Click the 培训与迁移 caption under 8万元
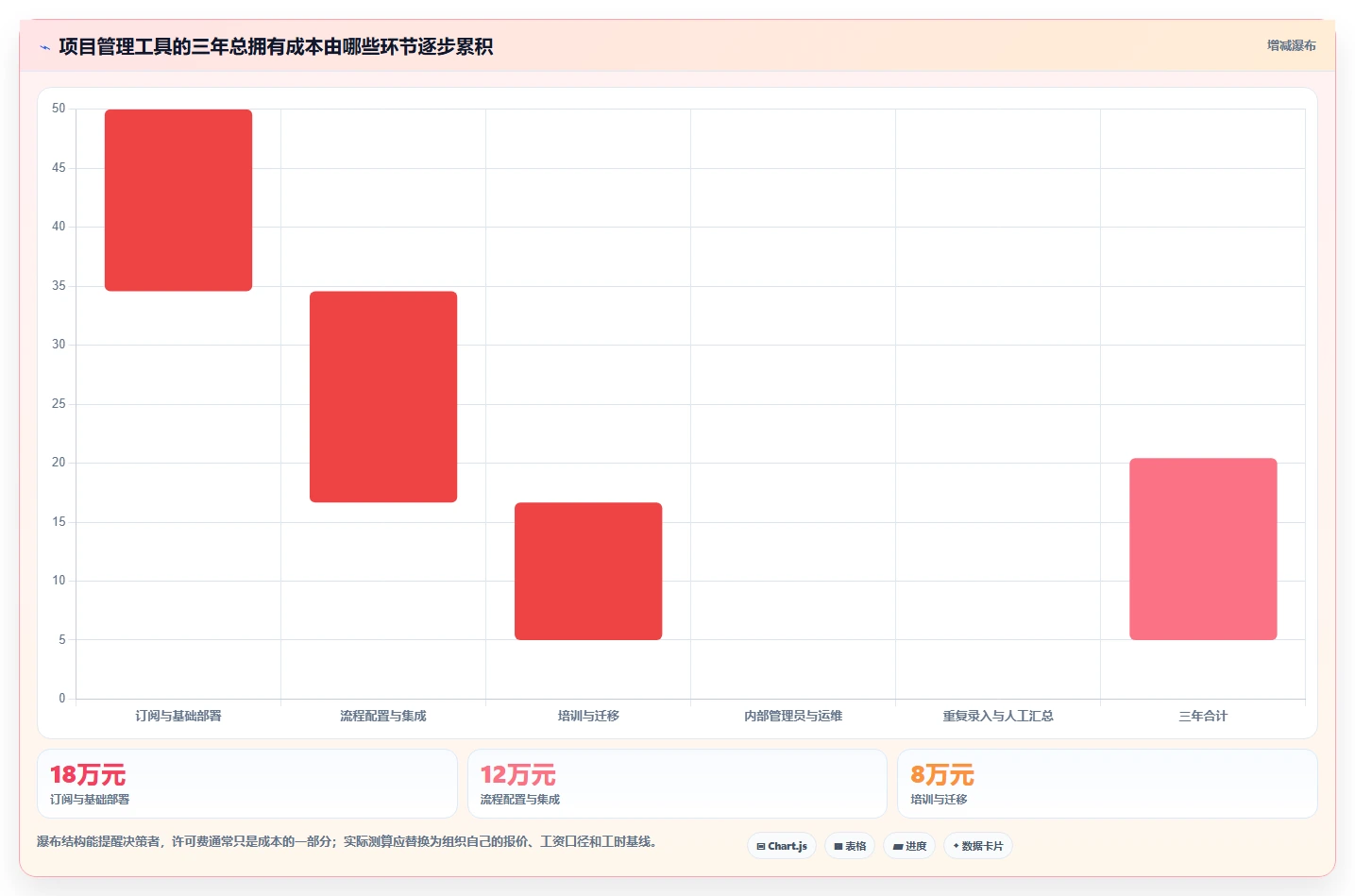This screenshot has width=1355, height=896. click(x=939, y=800)
